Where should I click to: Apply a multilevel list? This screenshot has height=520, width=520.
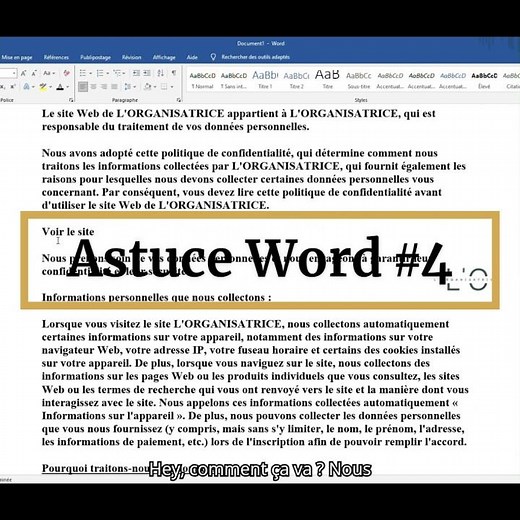click(x=117, y=73)
